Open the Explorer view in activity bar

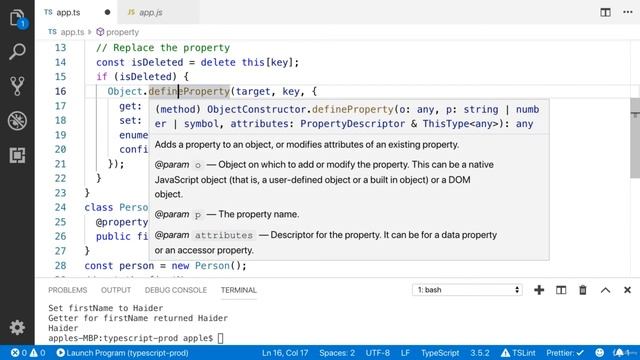pyautogui.click(x=17, y=18)
